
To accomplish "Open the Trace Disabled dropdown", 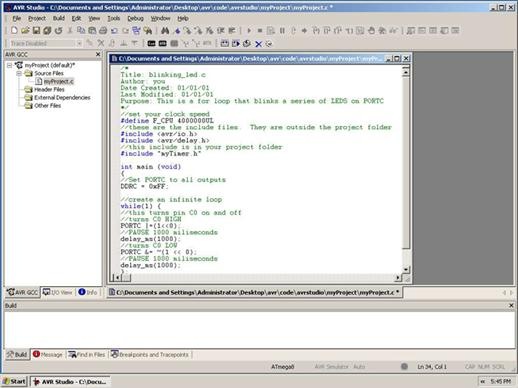I will click(79, 43).
